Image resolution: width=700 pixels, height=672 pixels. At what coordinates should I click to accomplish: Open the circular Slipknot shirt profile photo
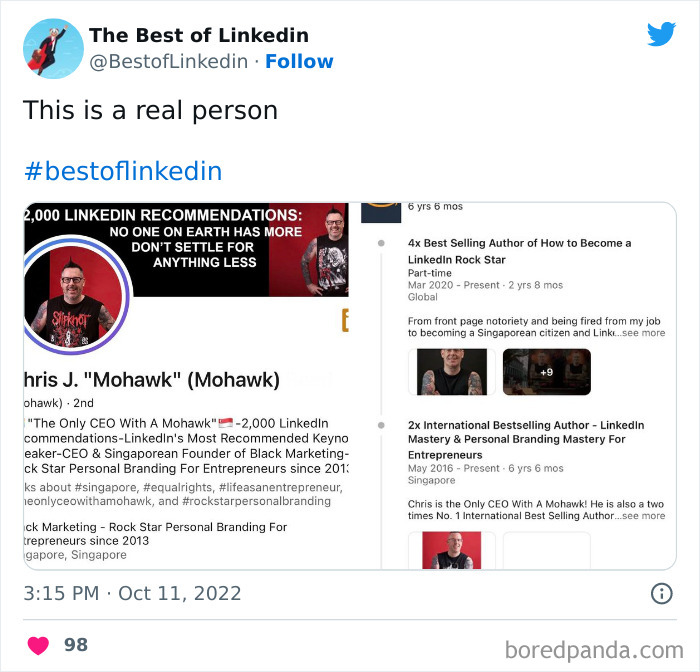click(74, 295)
